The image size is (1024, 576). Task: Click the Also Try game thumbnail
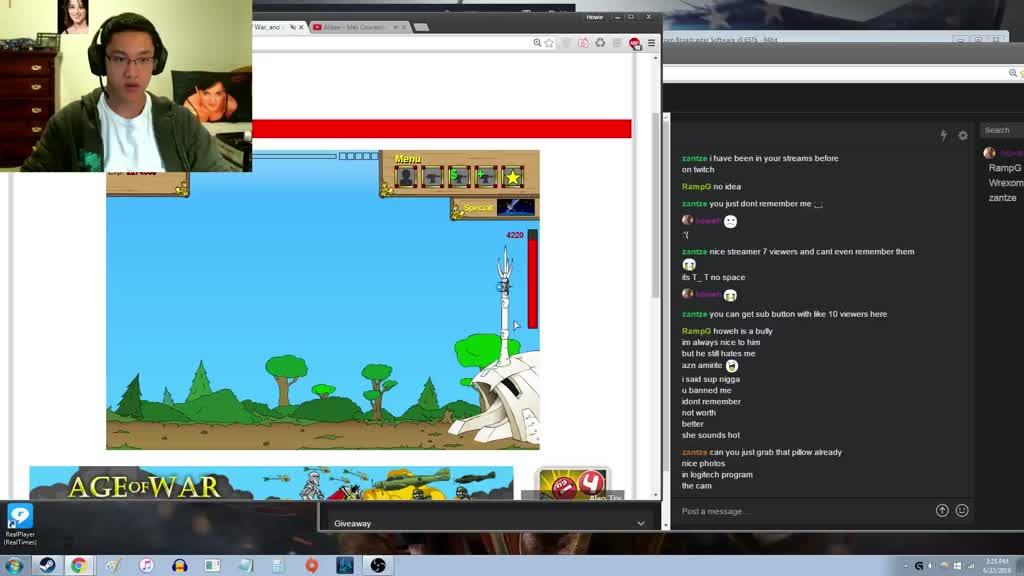pos(573,484)
